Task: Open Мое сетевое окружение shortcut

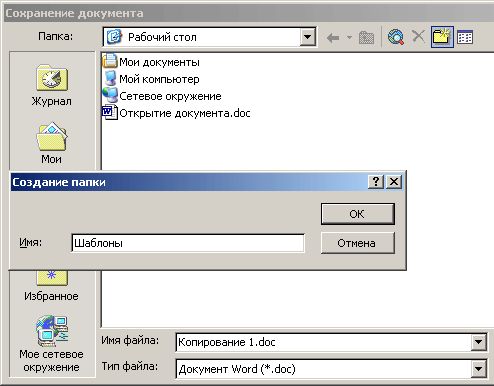Action: [x=51, y=344]
